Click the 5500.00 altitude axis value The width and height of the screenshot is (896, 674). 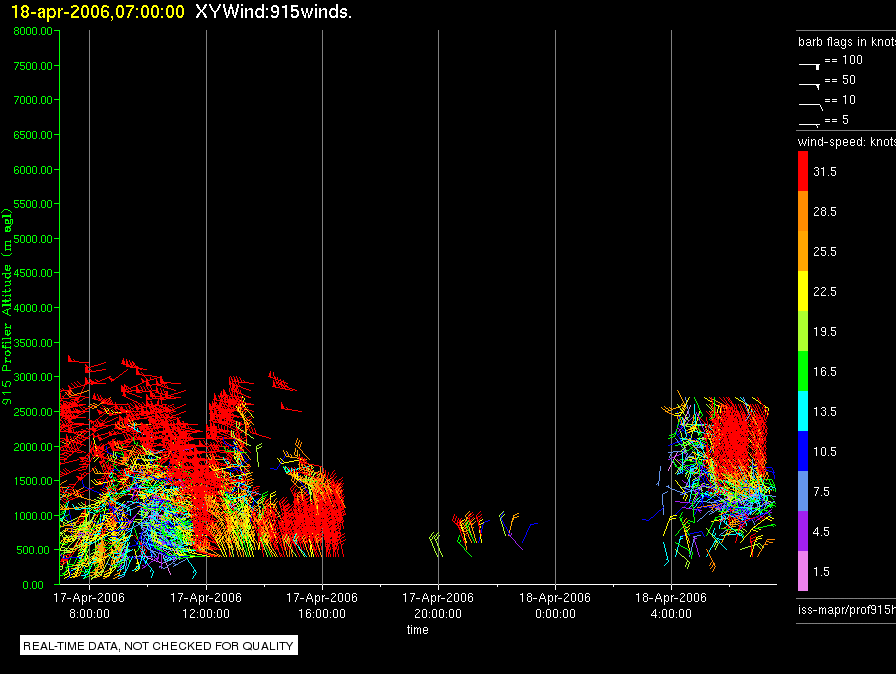(x=33, y=204)
